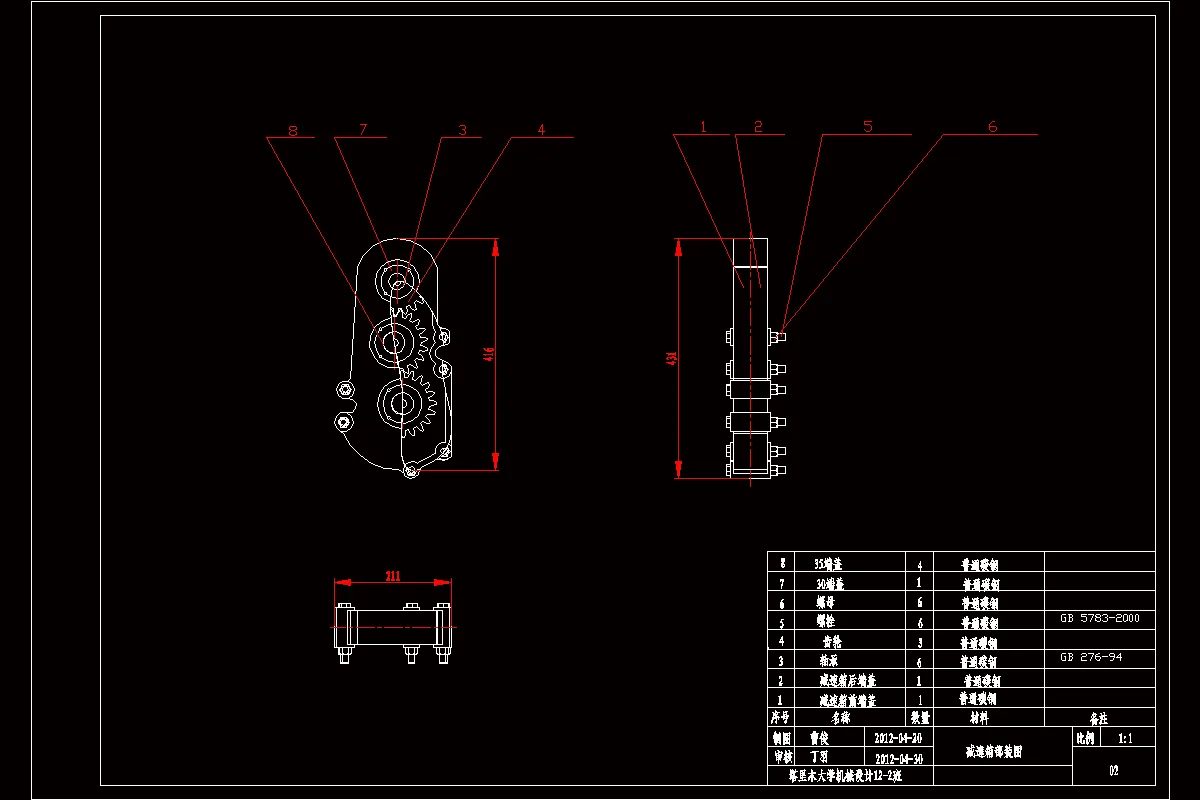Click the '普通碳钢' material in the 螺母 row
Image resolution: width=1200 pixels, height=800 pixels.
coord(978,603)
